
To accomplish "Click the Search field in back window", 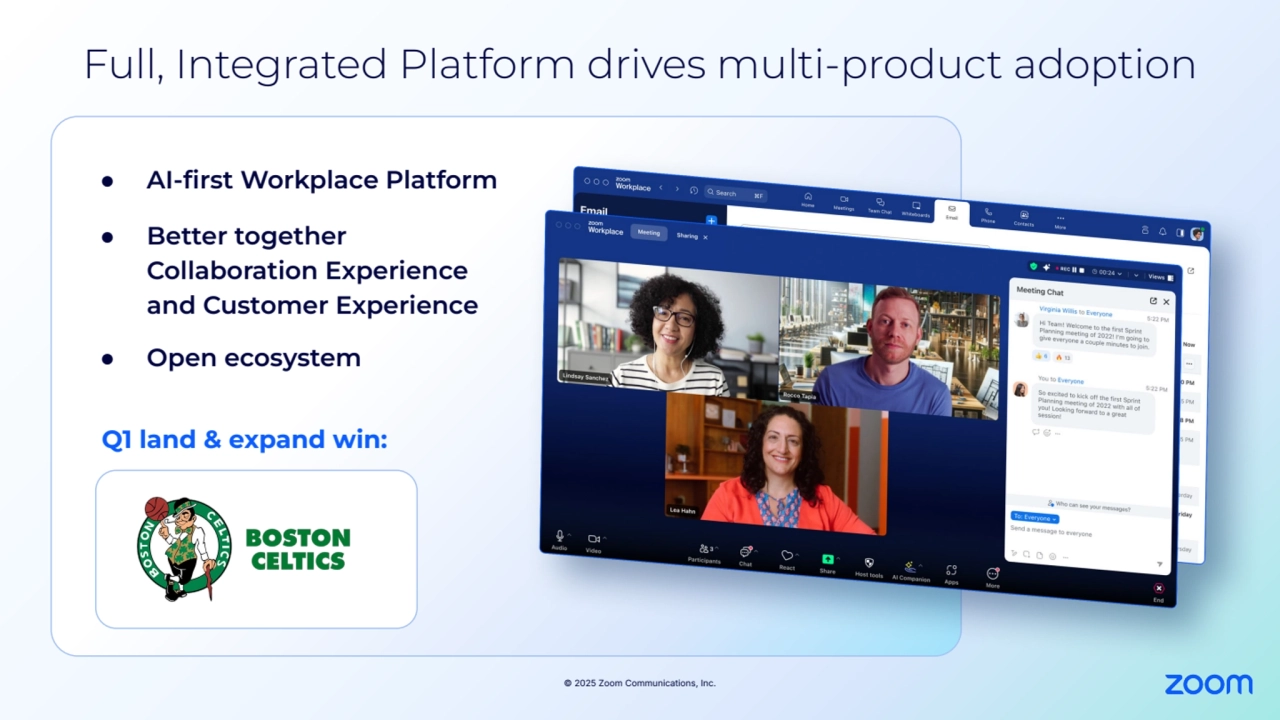I will (x=735, y=193).
